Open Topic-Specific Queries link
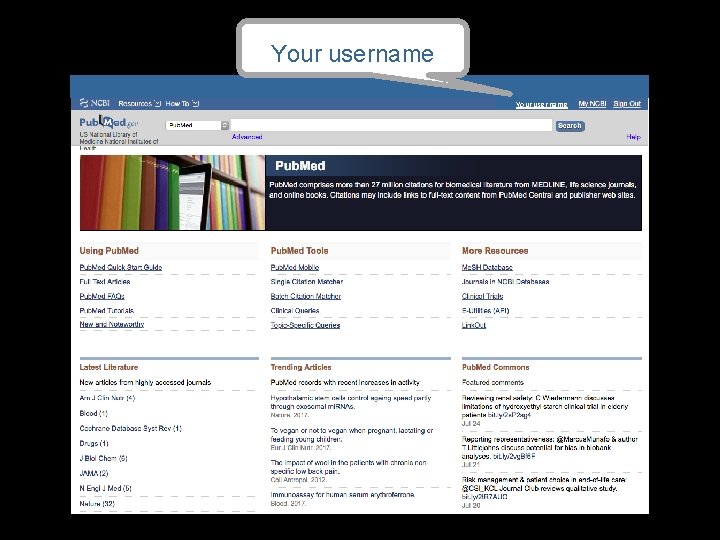 305,325
